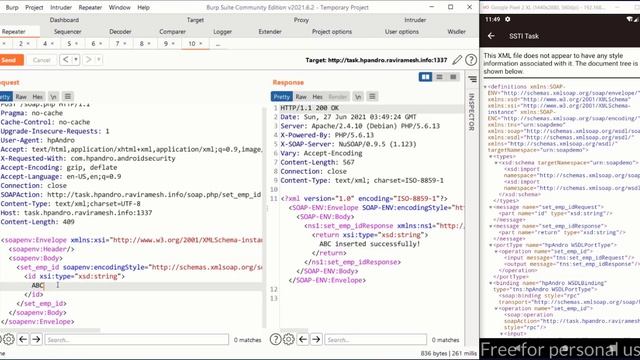The height and width of the screenshot is (360, 640).
Task: Focus the request search field
Action: click(137, 340)
